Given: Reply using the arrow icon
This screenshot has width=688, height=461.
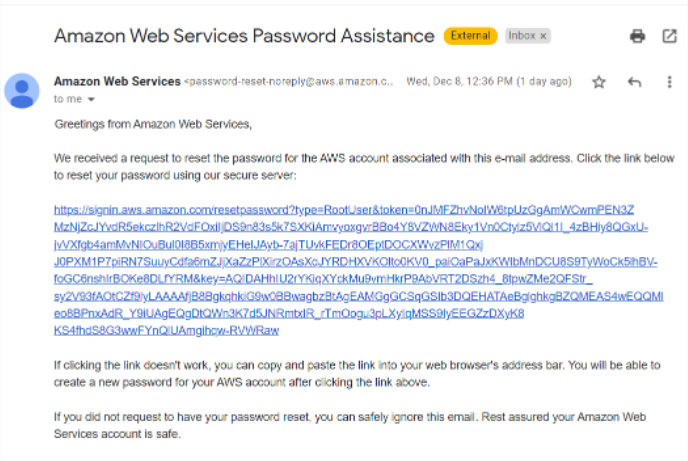Looking at the screenshot, I should tap(633, 82).
